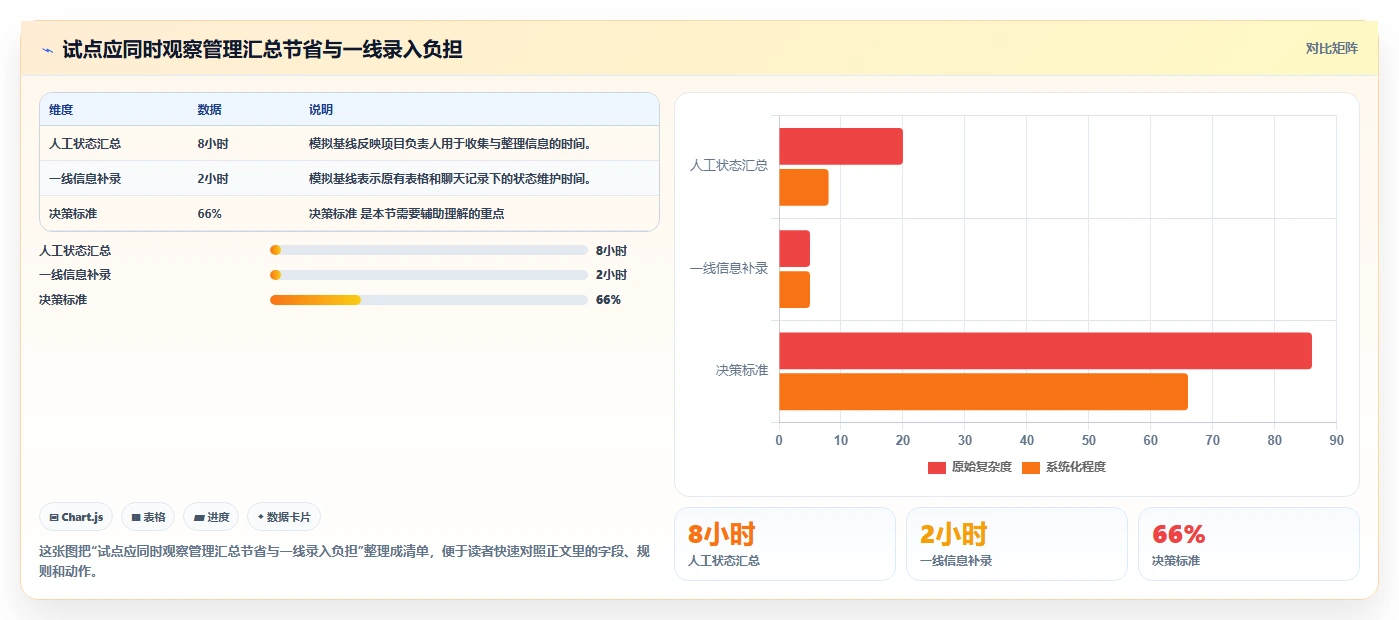This screenshot has width=1399, height=620.
Task: Click the red 决策标准 chart bar
Action: coord(1046,351)
